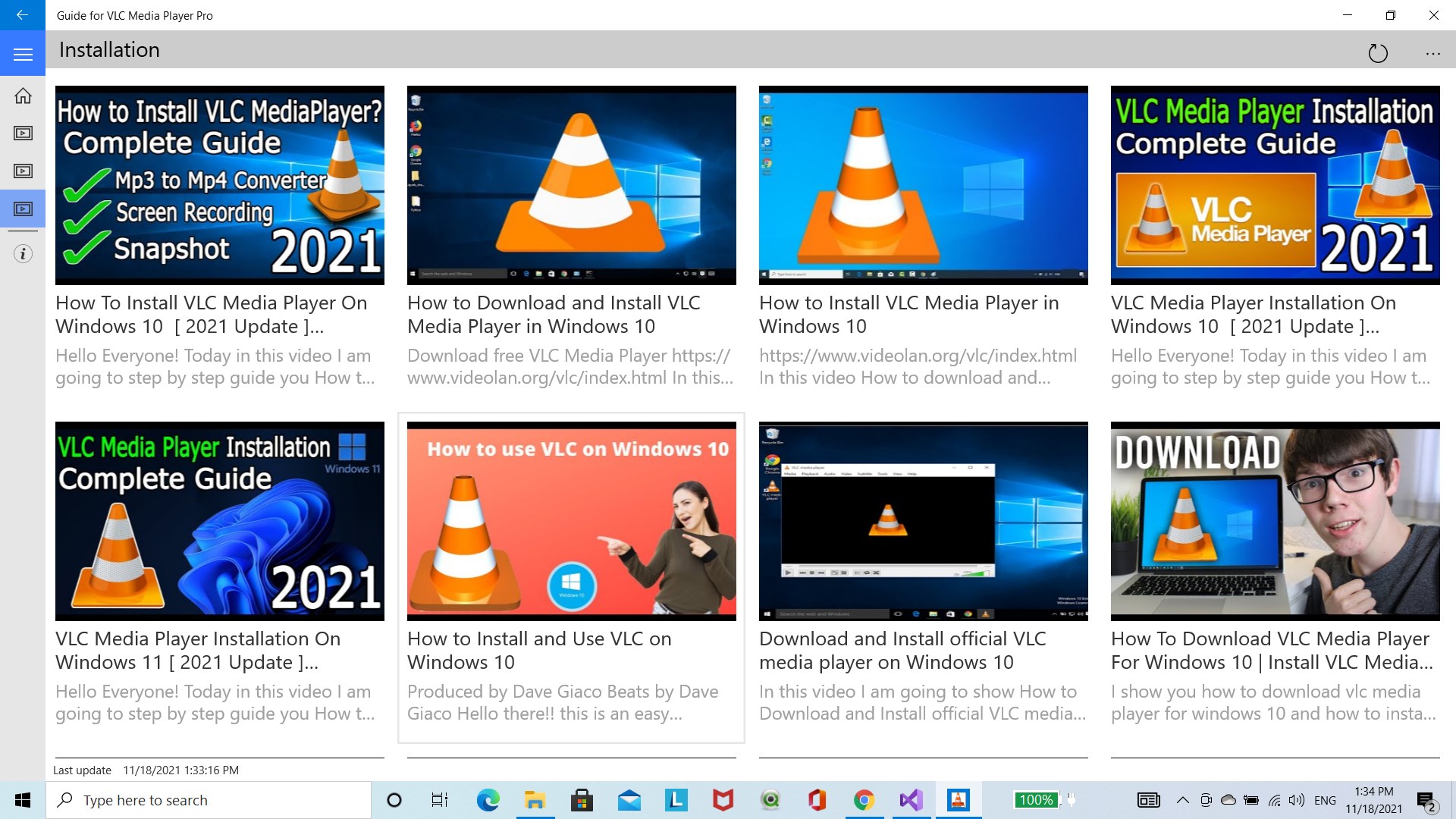Open the VLC cone app in taskbar
The image size is (1456, 819).
(x=959, y=800)
